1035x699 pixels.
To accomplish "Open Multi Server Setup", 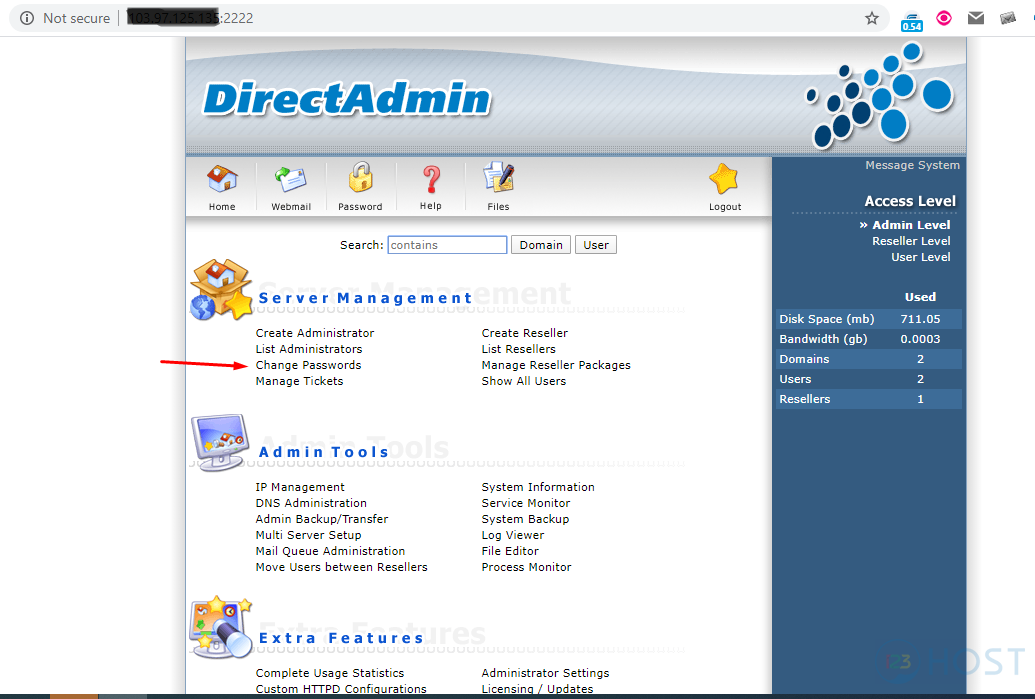I will (308, 535).
